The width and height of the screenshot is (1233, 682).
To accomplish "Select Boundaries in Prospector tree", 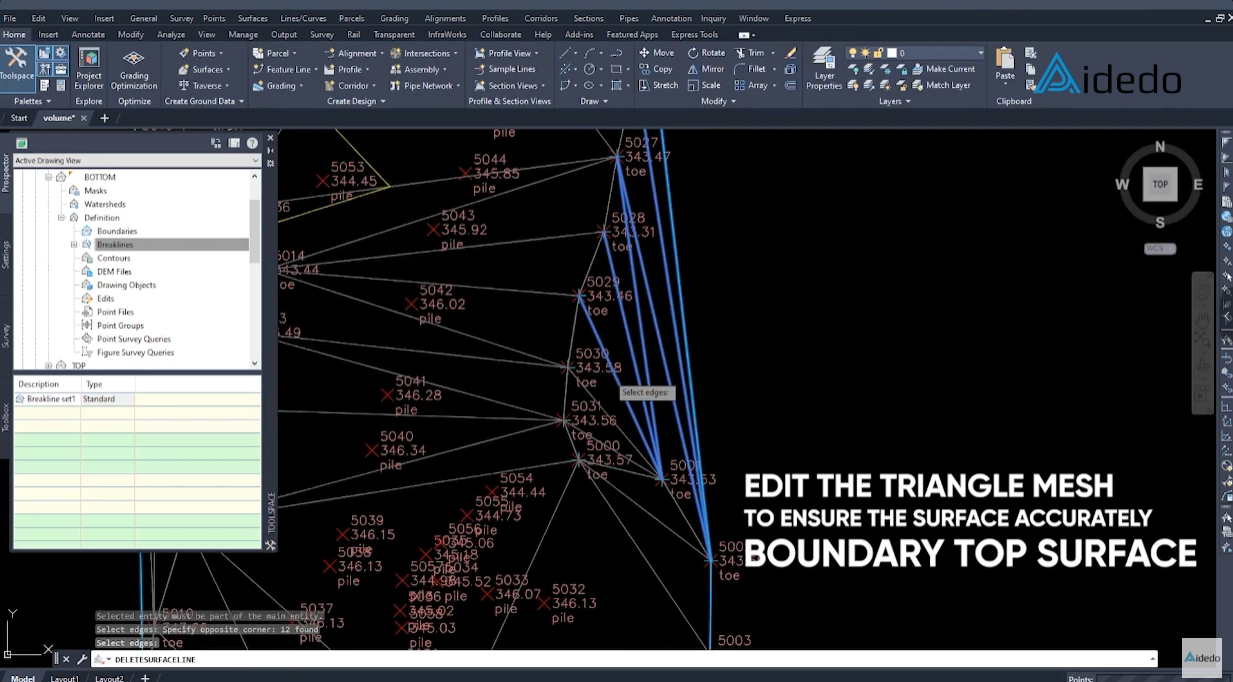I will click(x=117, y=231).
